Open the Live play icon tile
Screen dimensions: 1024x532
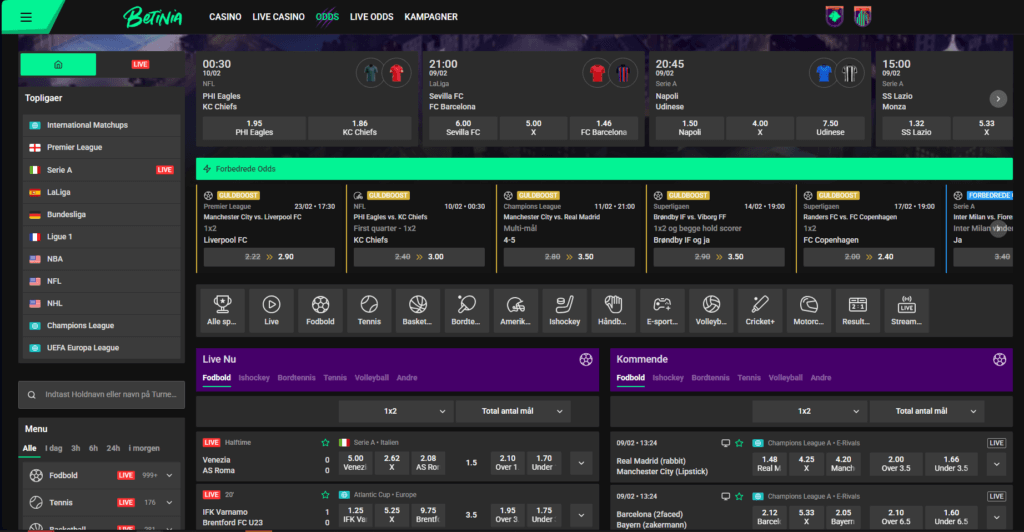(x=271, y=310)
